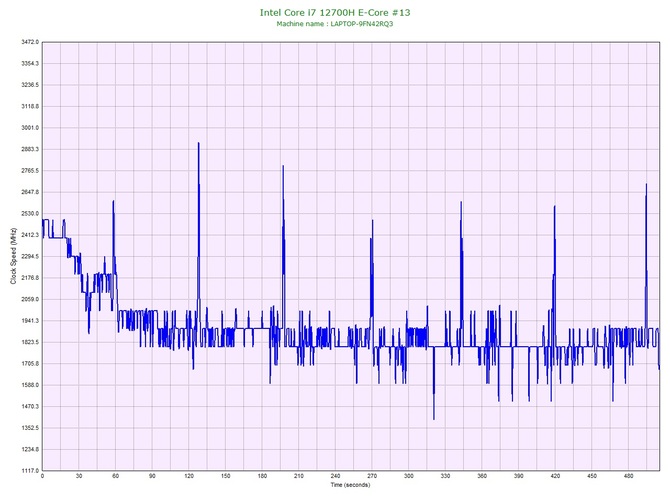Pick the 3001.0 y-axis label

(30, 128)
